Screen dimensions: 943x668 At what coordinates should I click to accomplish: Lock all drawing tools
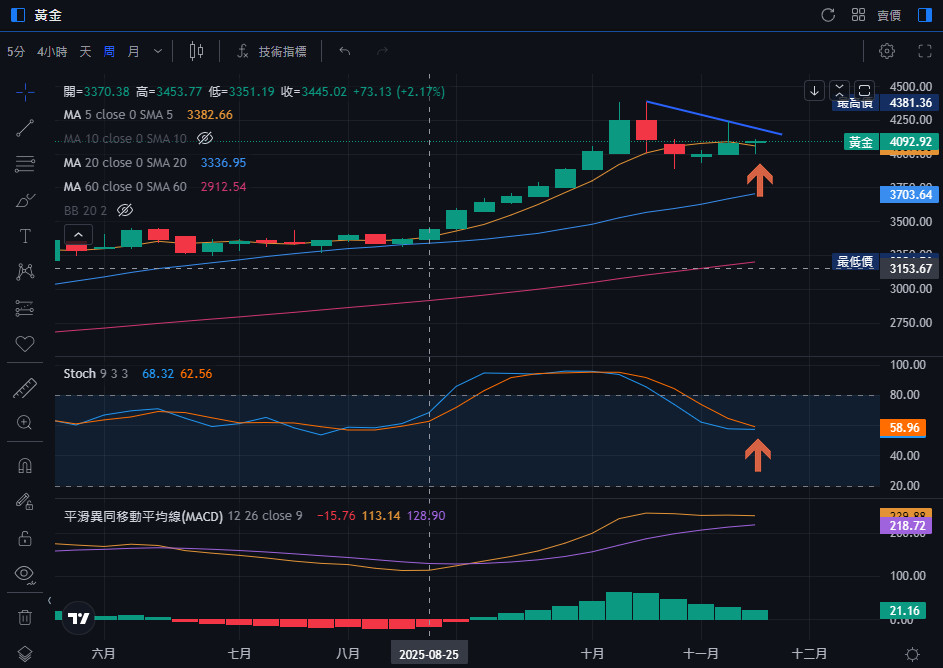[x=25, y=538]
